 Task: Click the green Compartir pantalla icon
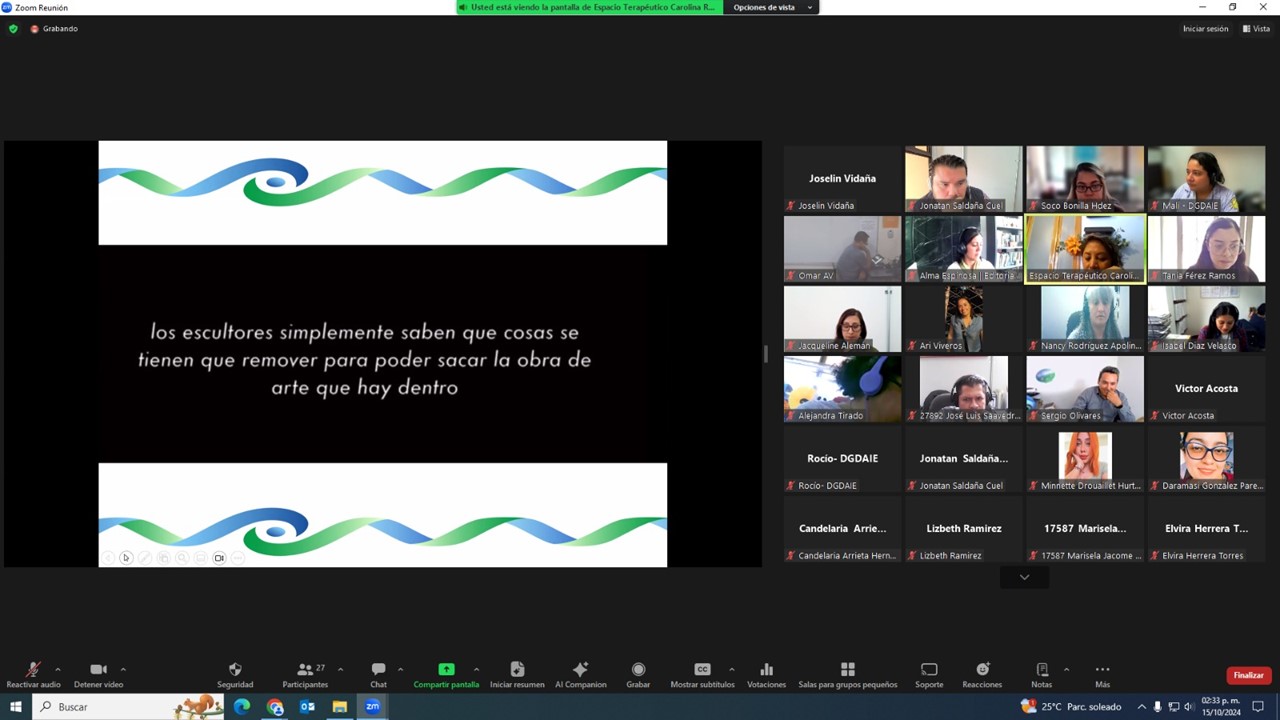point(446,670)
